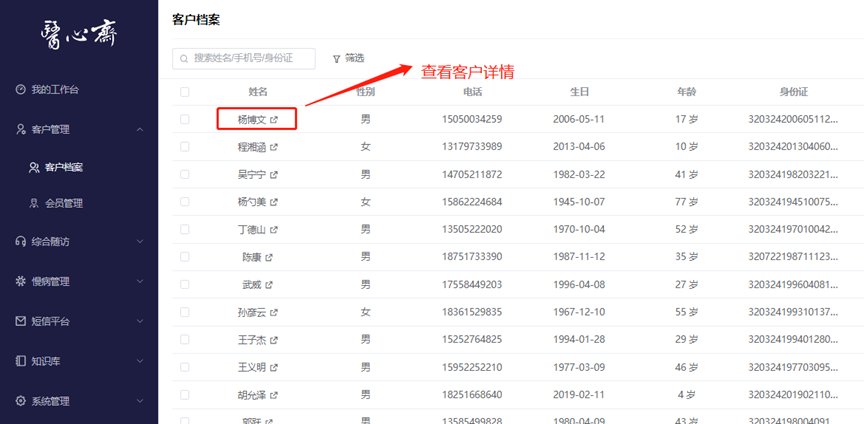864x424 pixels.
Task: Open 孙彦云 external link icon
Action: point(274,313)
